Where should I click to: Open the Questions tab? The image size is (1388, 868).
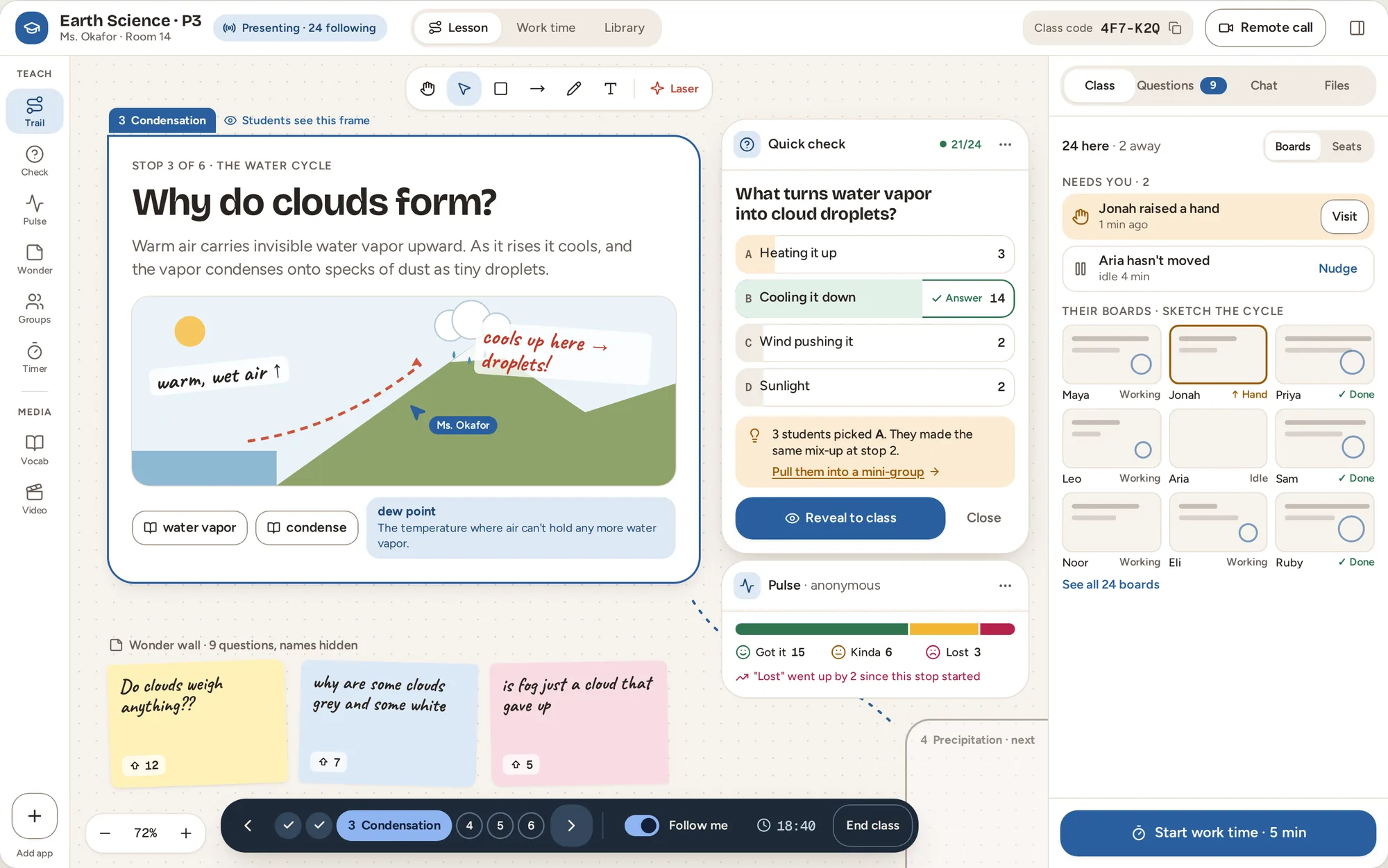coord(1181,85)
